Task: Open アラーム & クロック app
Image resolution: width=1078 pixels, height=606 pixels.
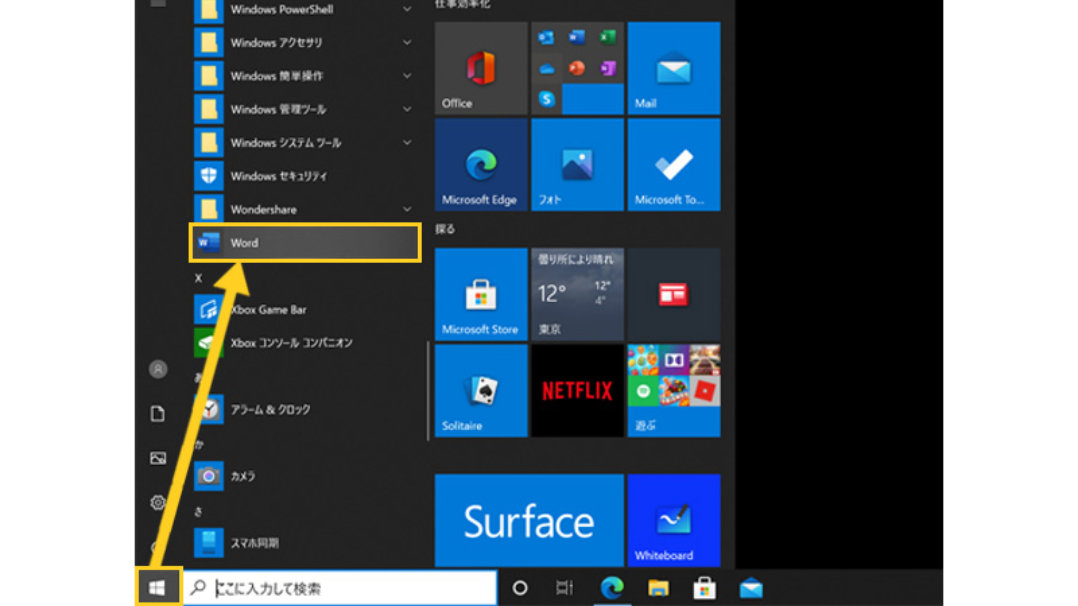Action: pos(305,409)
